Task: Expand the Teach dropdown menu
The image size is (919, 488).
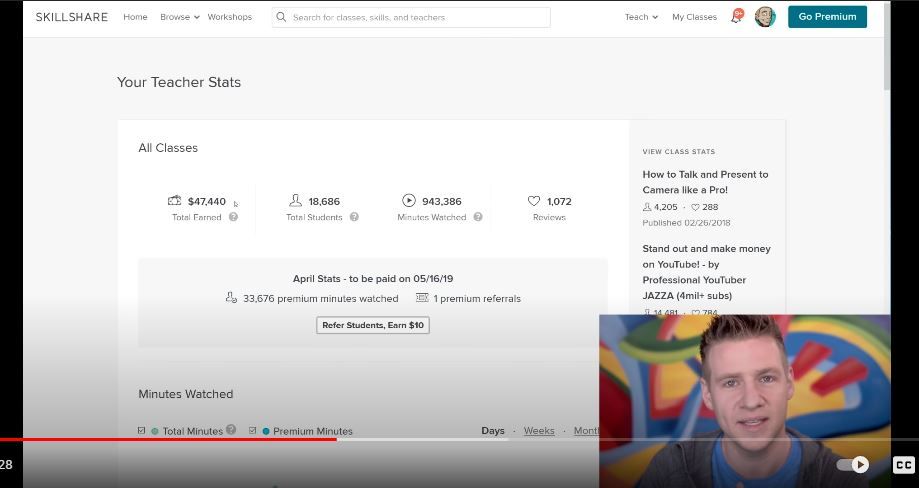Action: [641, 17]
